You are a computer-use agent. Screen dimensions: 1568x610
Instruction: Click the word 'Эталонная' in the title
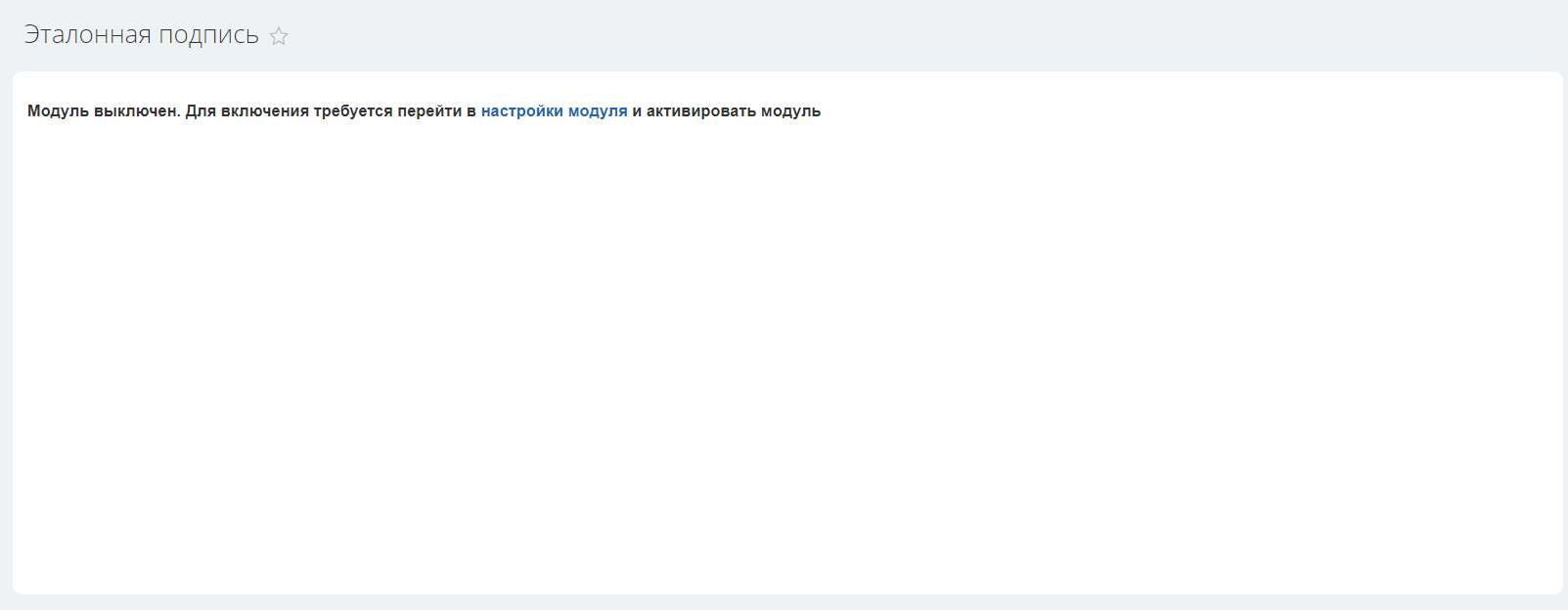[87, 35]
